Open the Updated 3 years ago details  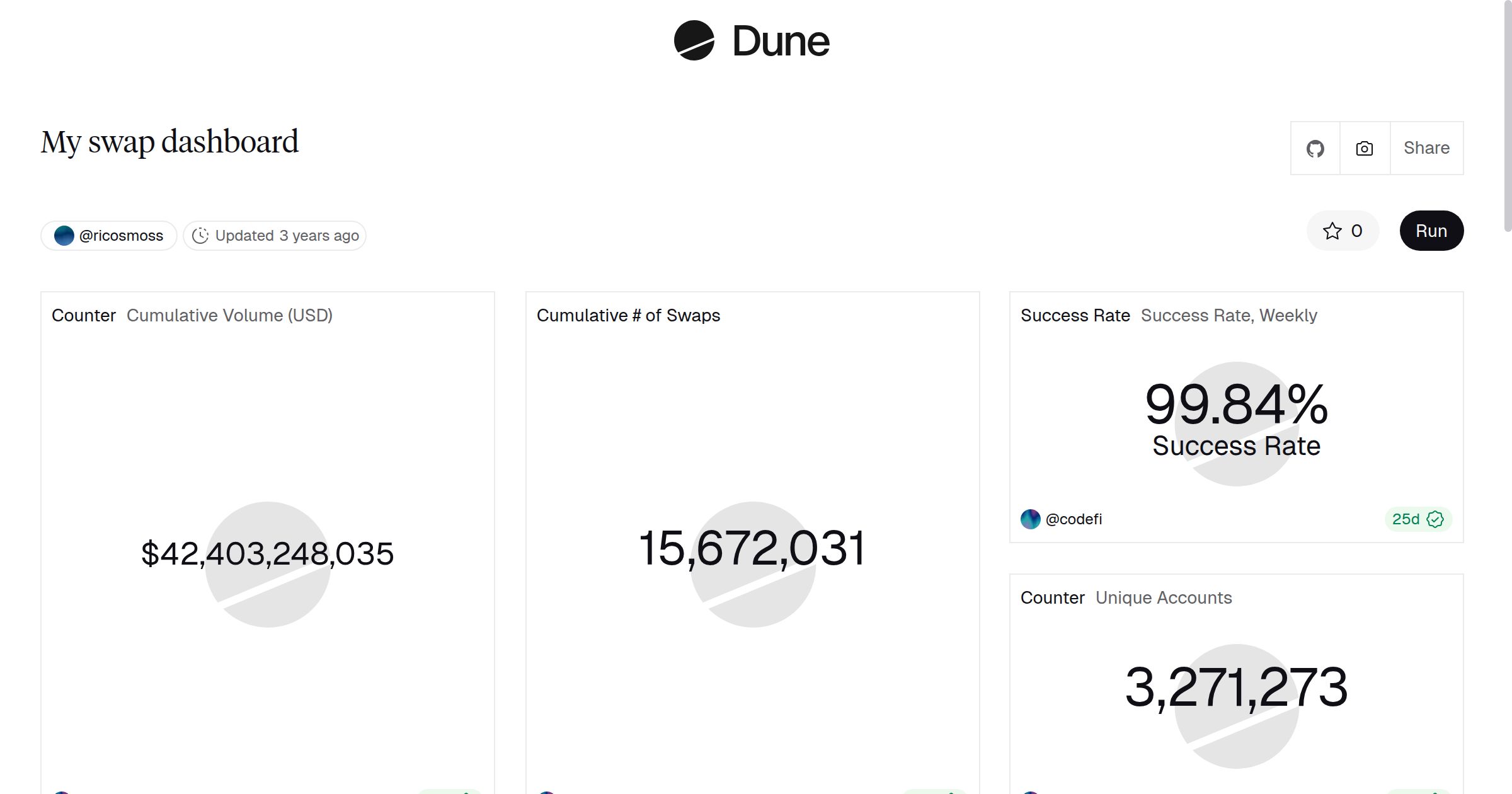pos(275,235)
